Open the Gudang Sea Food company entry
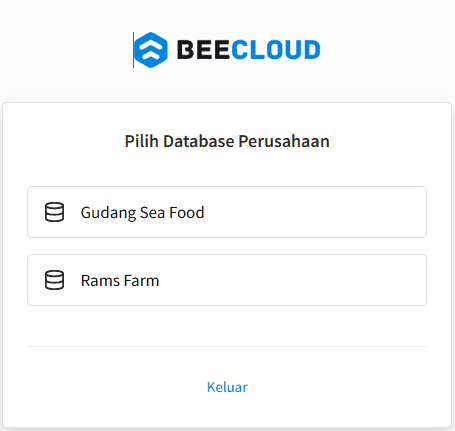This screenshot has width=455, height=431. coord(227,212)
